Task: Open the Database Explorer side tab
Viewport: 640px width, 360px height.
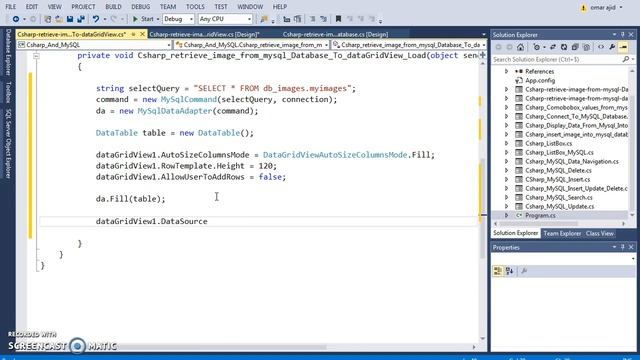Action: click(x=8, y=52)
